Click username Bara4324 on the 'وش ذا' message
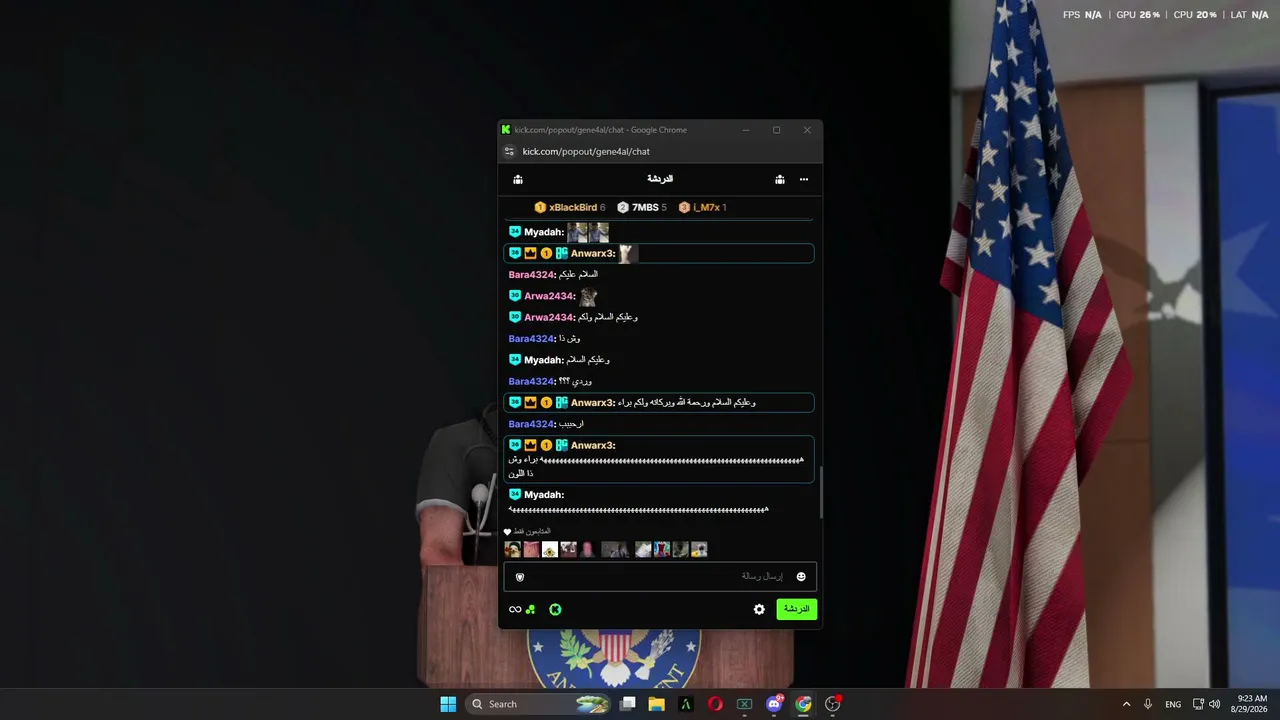 pos(531,339)
